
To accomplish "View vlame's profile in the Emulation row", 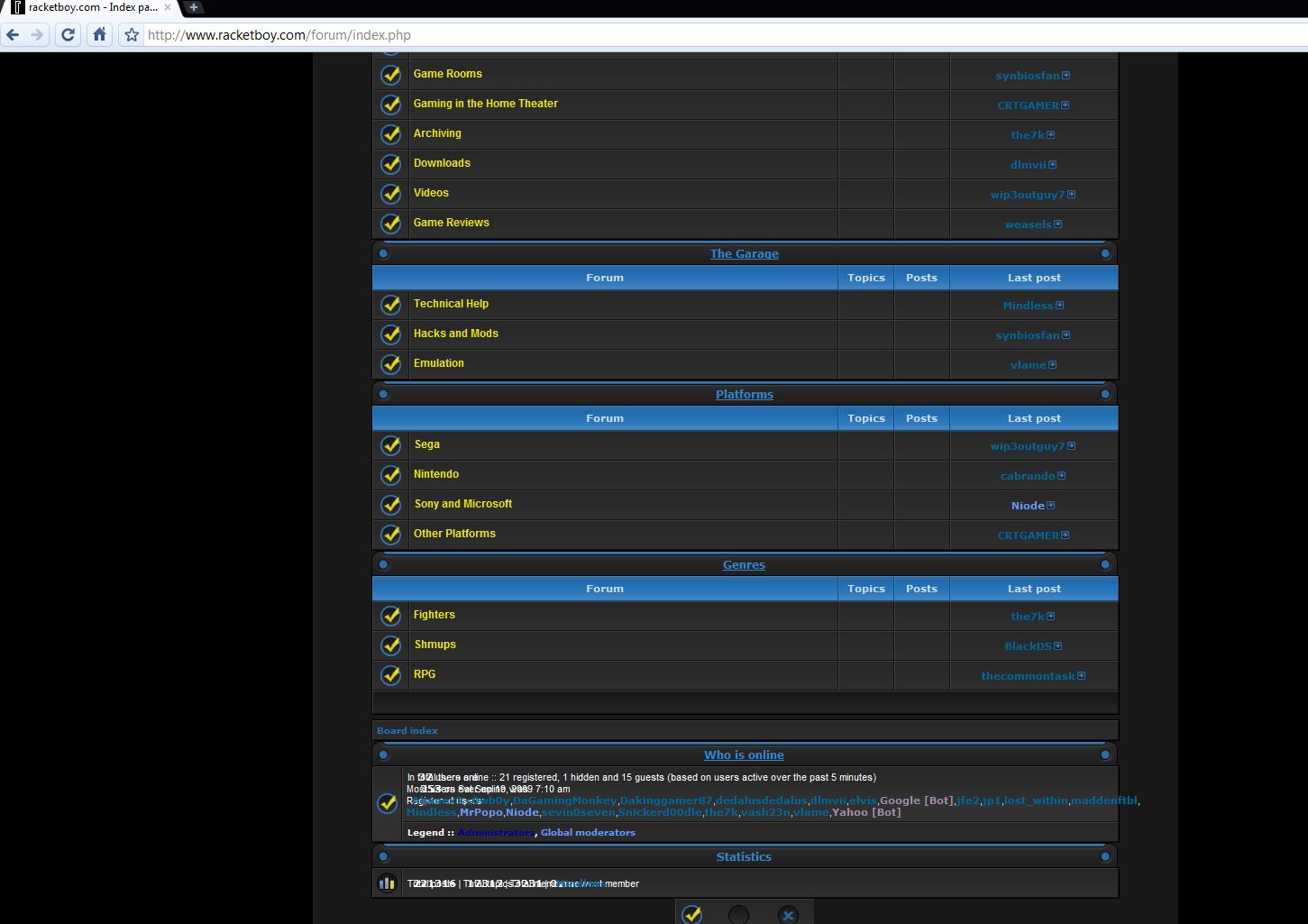I will (x=1028, y=365).
